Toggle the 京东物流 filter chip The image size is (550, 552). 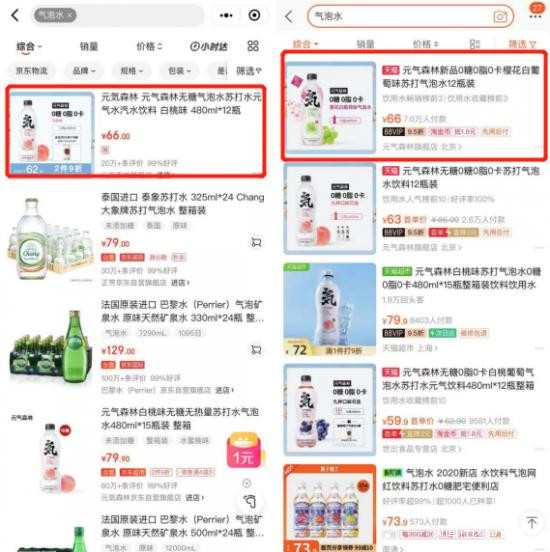tap(32, 71)
